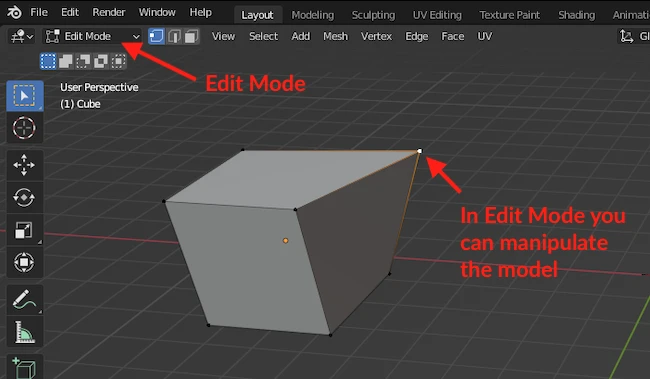Select the Move tool in toolbar
The width and height of the screenshot is (650, 379).
pos(24,165)
